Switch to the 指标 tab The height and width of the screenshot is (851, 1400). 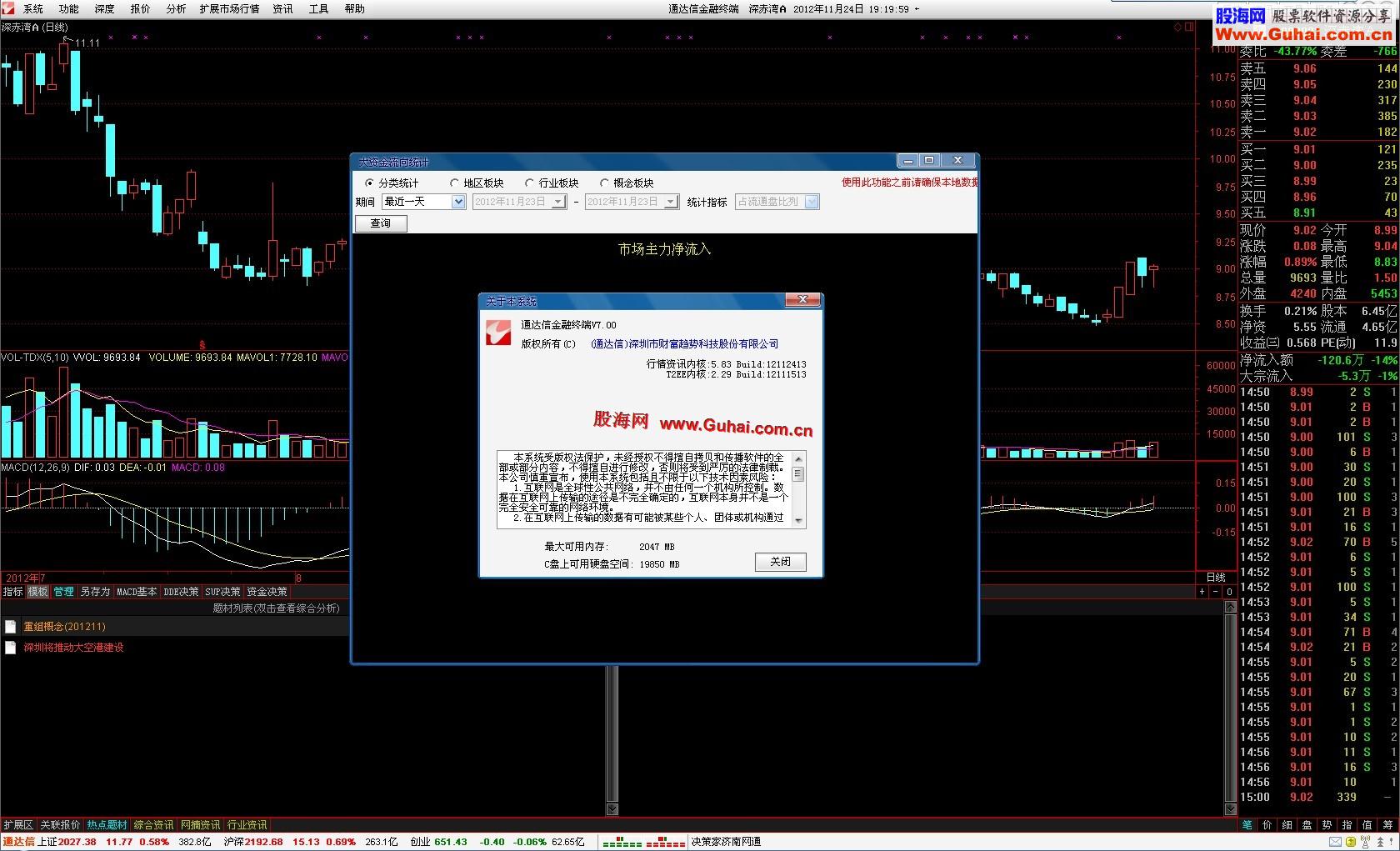[12, 591]
